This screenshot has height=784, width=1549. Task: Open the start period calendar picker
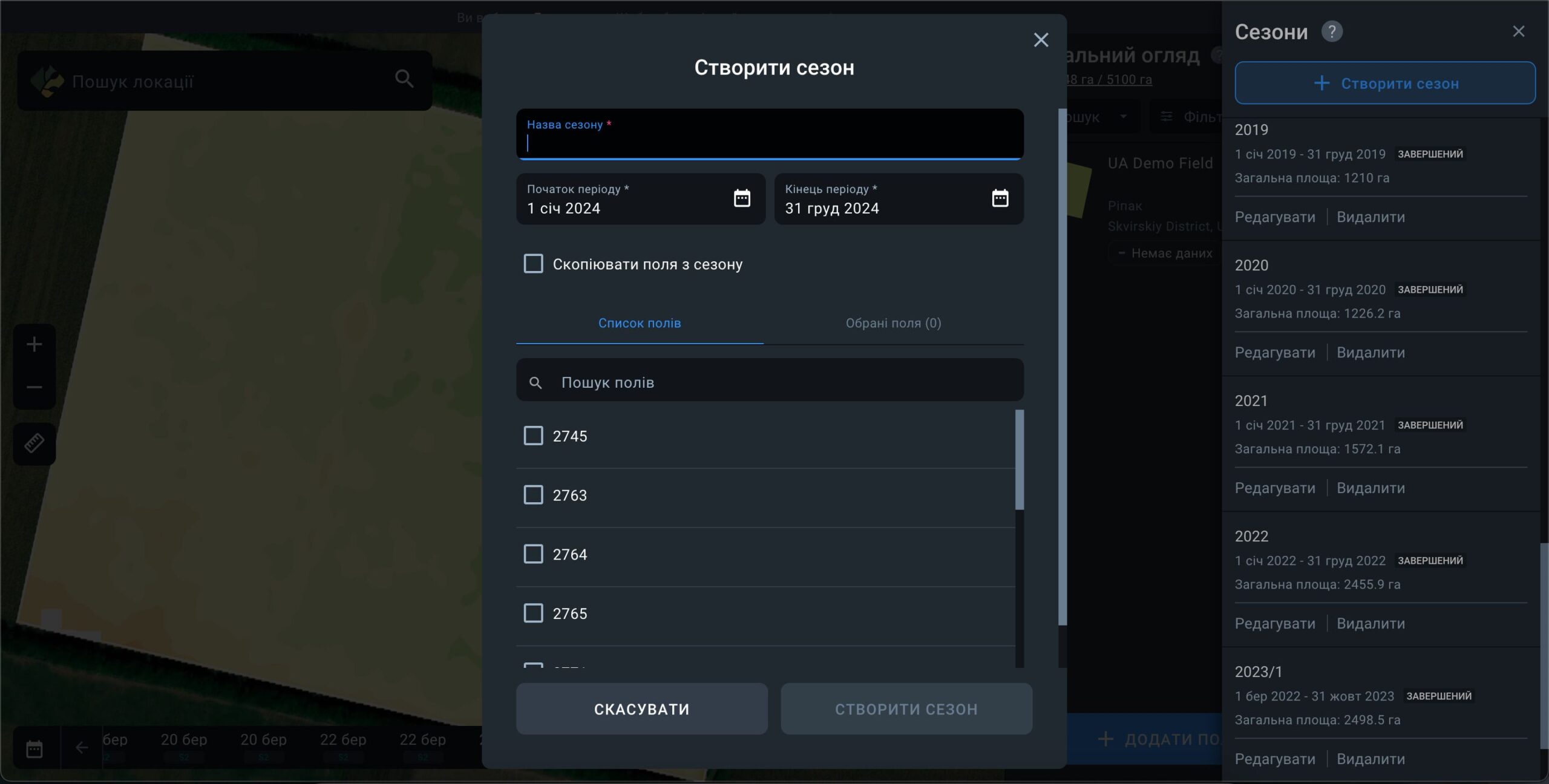(742, 198)
